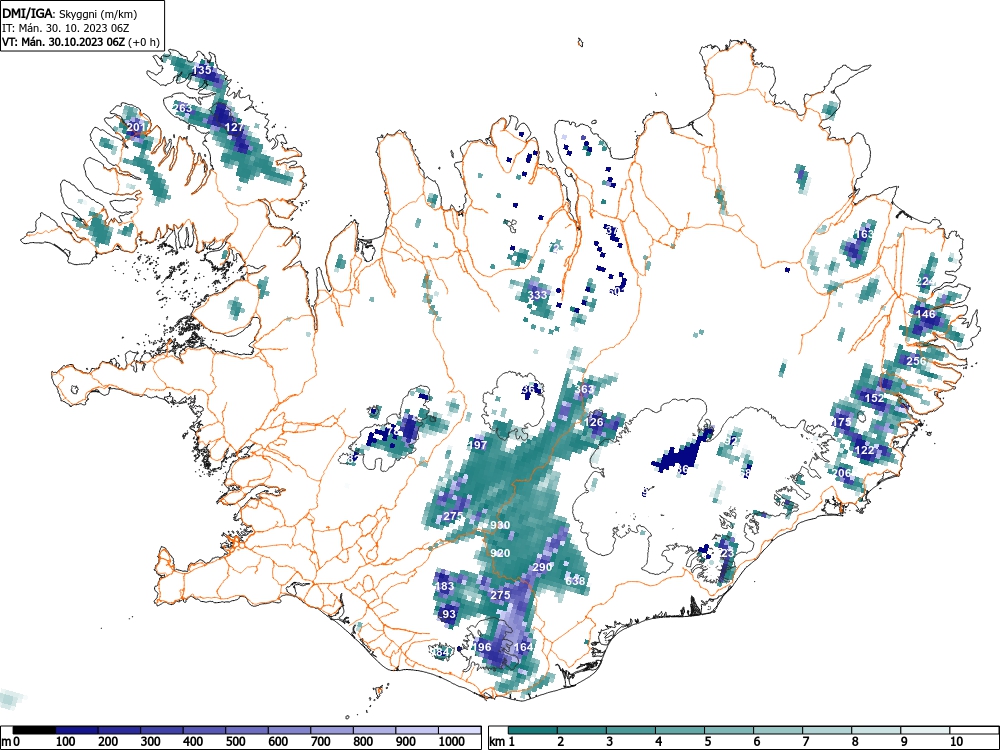This screenshot has height=750, width=1000.
Task: Select the '1000' legend label
Action: coord(452,742)
